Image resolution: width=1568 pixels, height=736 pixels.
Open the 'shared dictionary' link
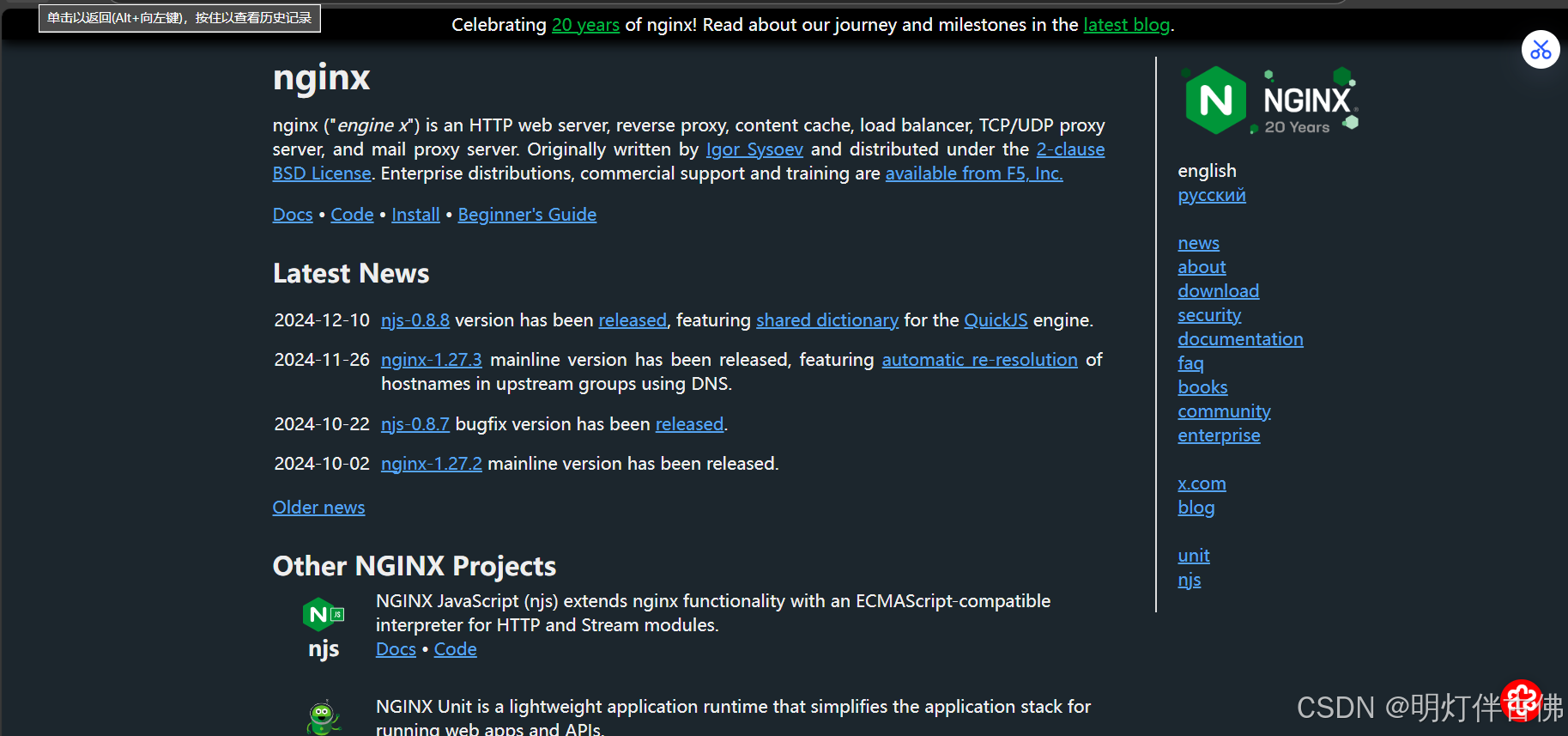827,320
